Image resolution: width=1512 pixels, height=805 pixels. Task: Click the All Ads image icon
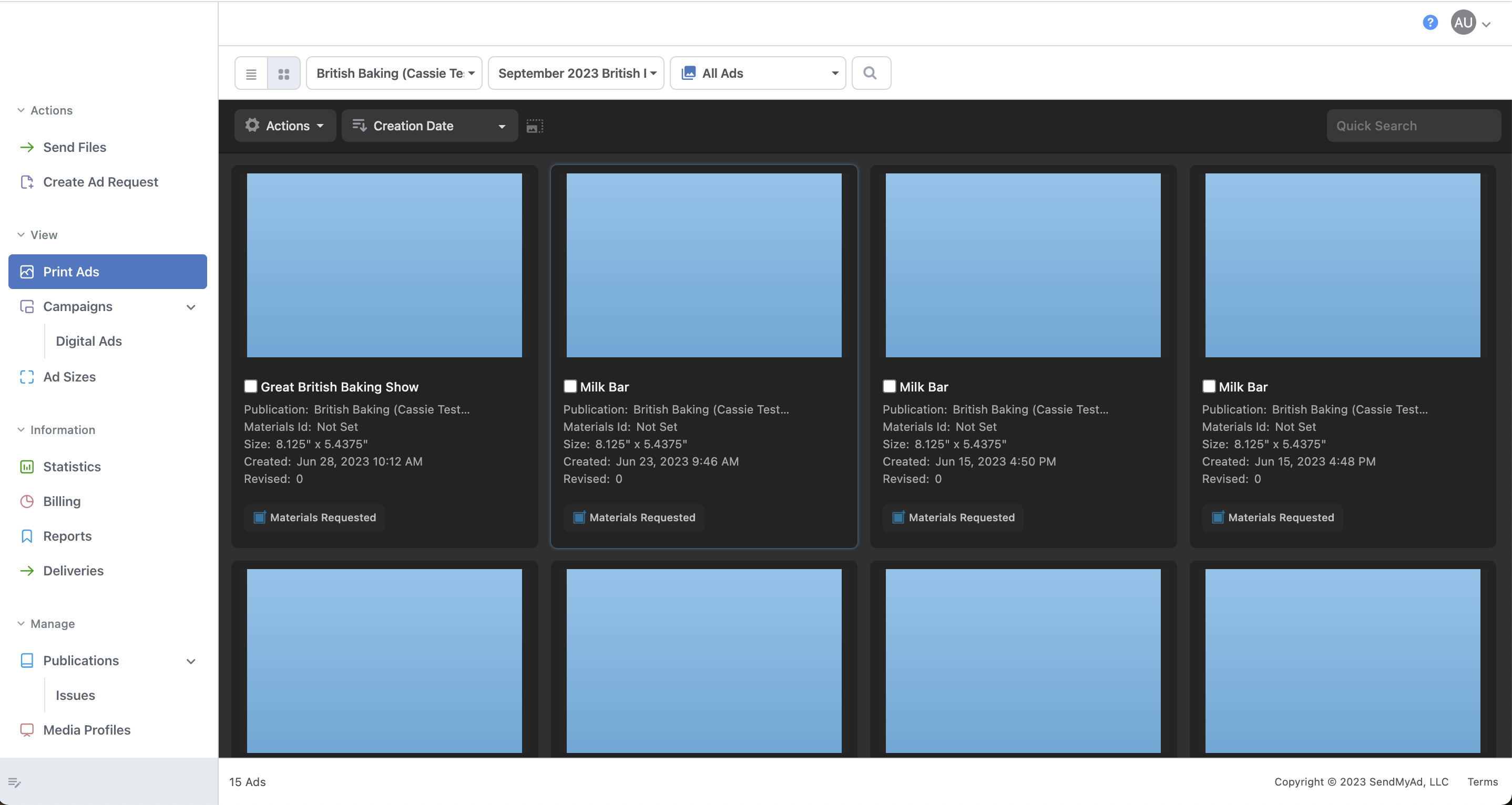click(x=689, y=73)
